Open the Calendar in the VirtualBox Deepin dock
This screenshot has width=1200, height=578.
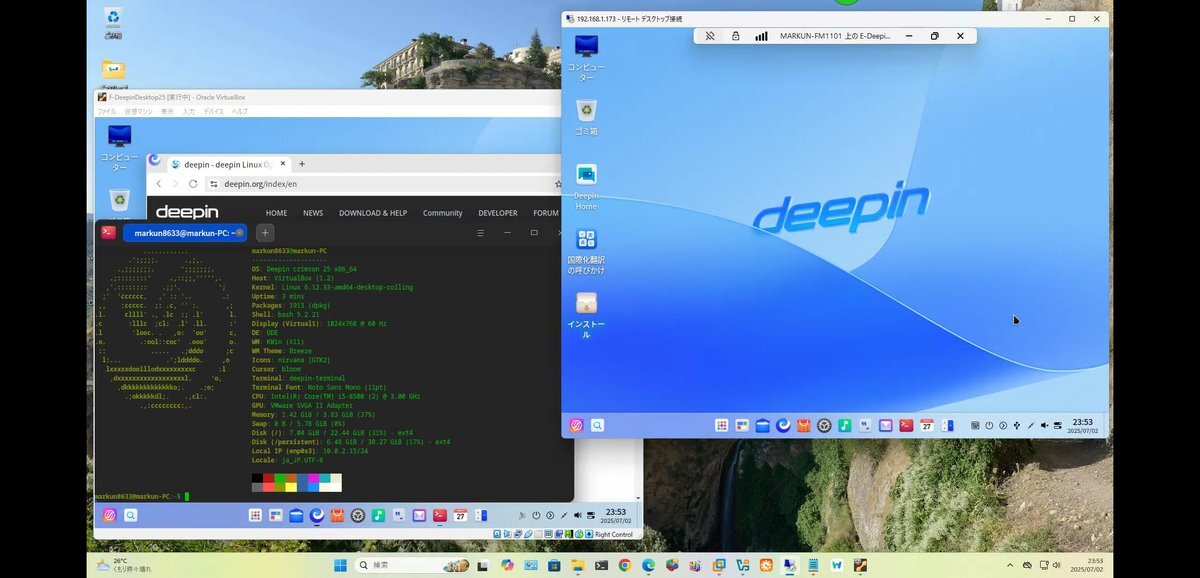coord(460,515)
